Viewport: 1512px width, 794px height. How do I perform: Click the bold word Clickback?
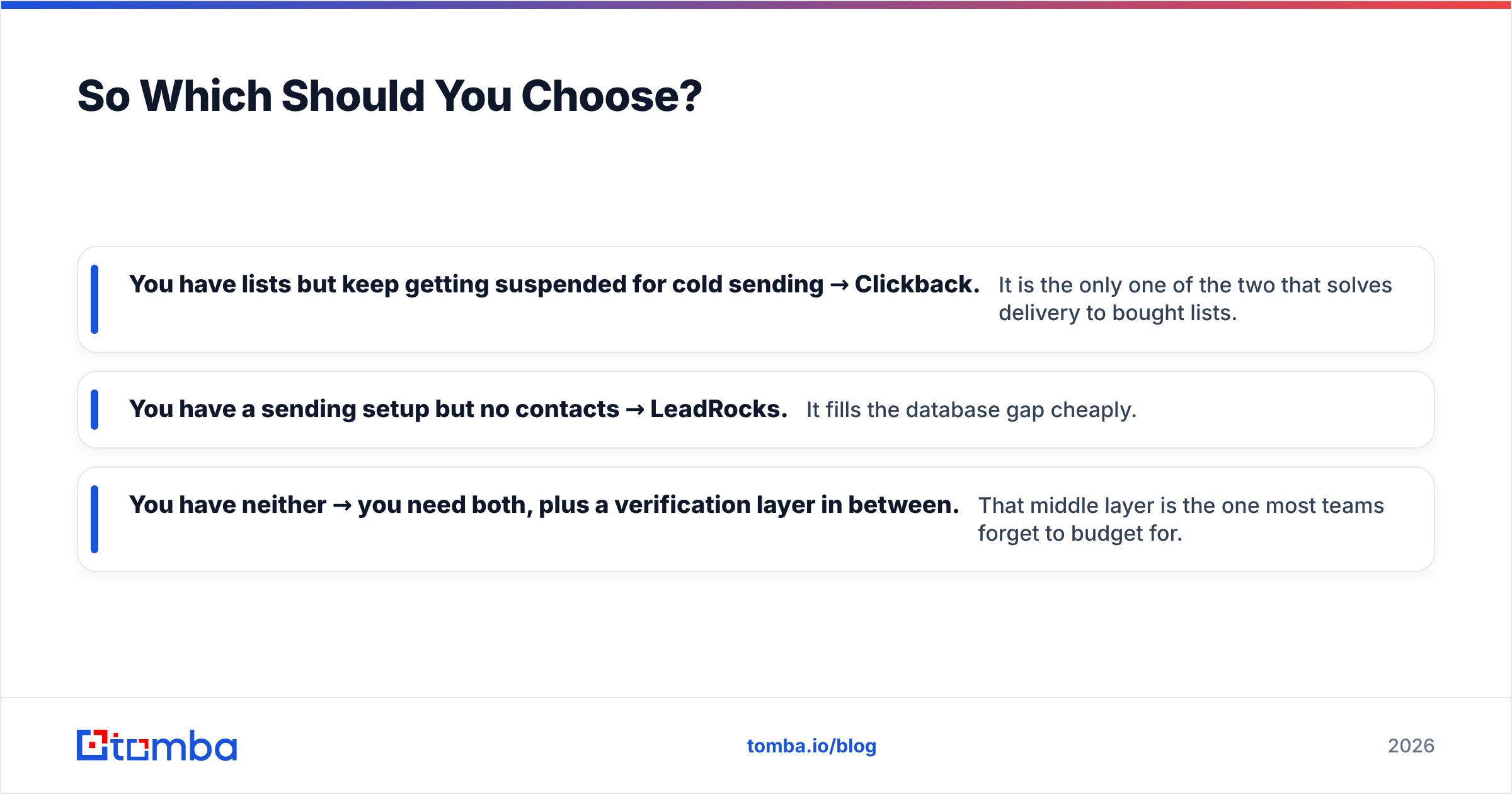(917, 284)
